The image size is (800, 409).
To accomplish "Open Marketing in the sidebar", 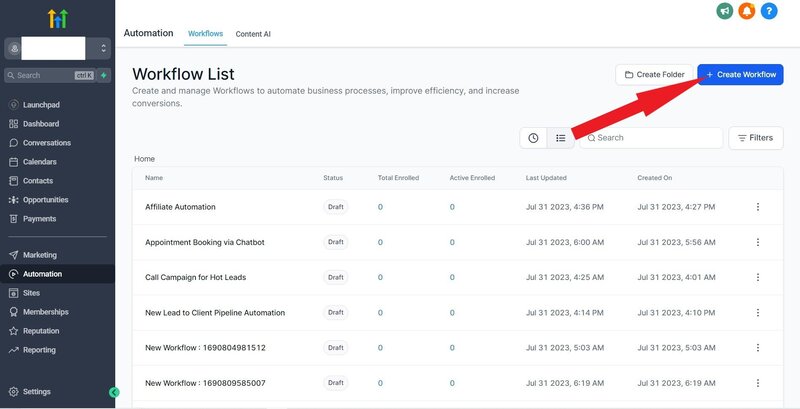I will pyautogui.click(x=39, y=255).
